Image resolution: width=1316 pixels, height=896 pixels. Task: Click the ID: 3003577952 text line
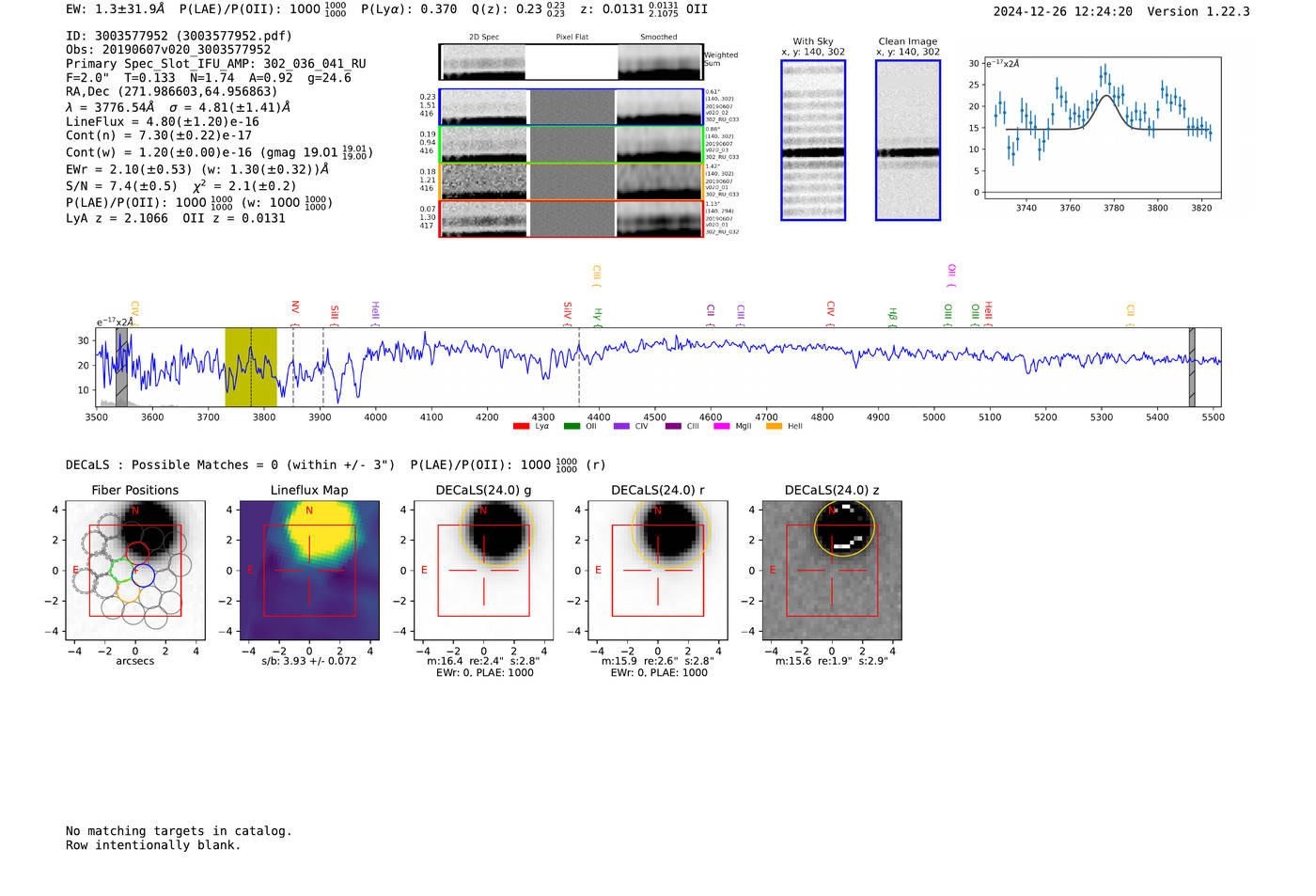tap(179, 36)
